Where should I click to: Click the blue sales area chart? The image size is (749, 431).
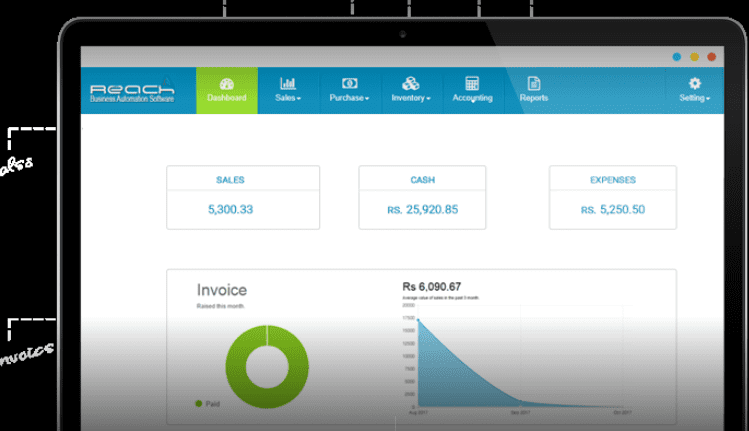[x=449, y=382]
